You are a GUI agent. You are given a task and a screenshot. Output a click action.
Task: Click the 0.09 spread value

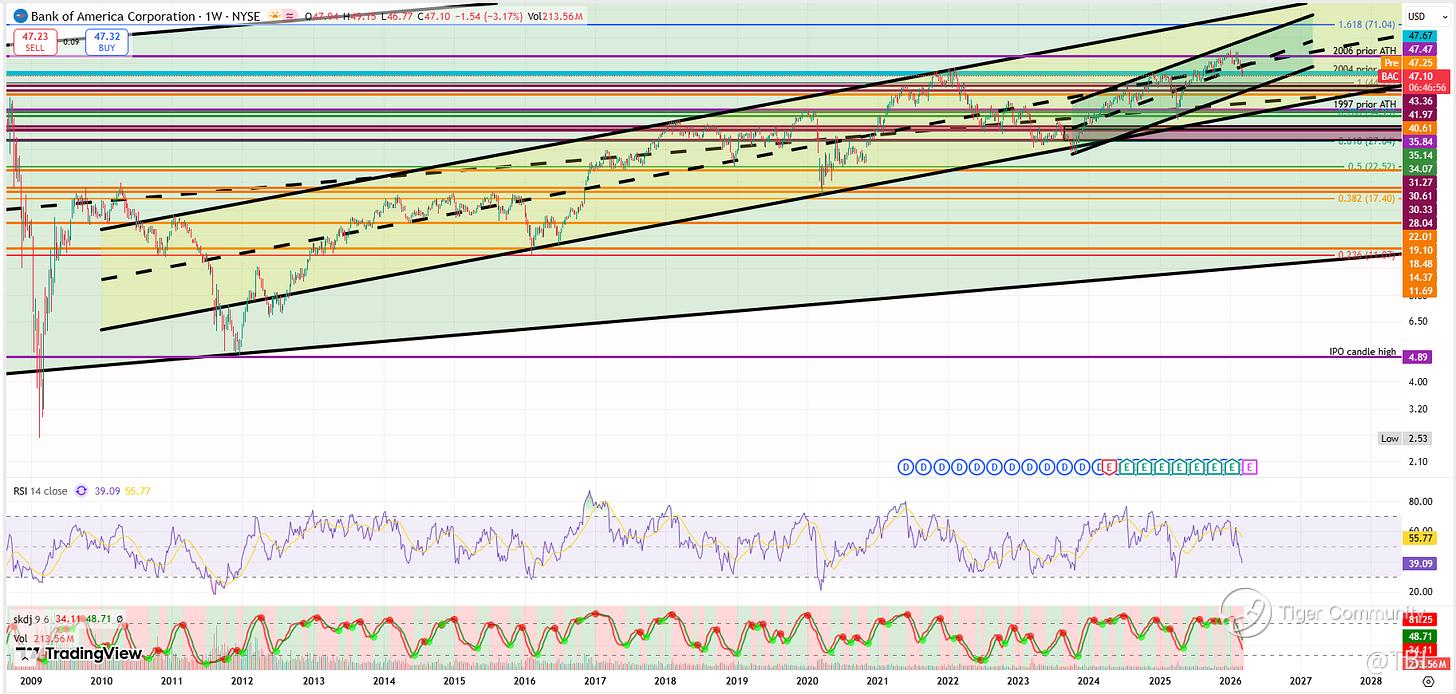[x=70, y=41]
